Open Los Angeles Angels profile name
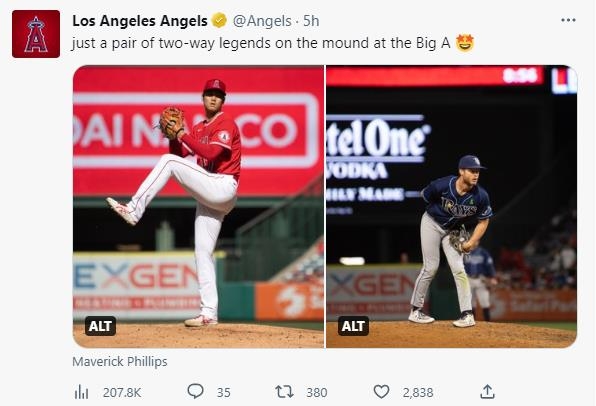Screen dimensions: 596x406 point(140,21)
